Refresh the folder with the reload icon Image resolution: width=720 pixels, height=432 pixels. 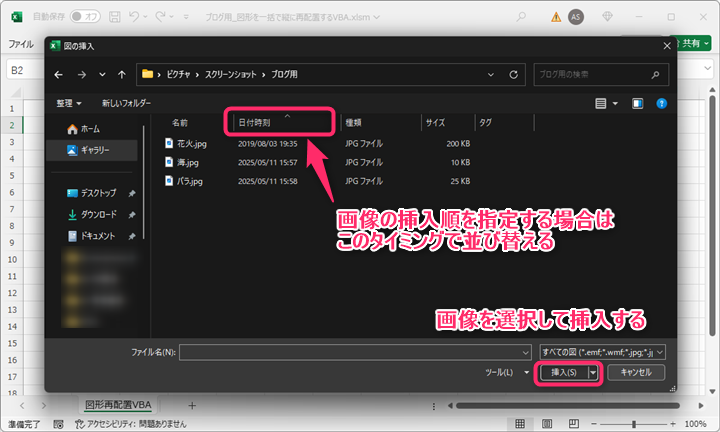(x=512, y=74)
